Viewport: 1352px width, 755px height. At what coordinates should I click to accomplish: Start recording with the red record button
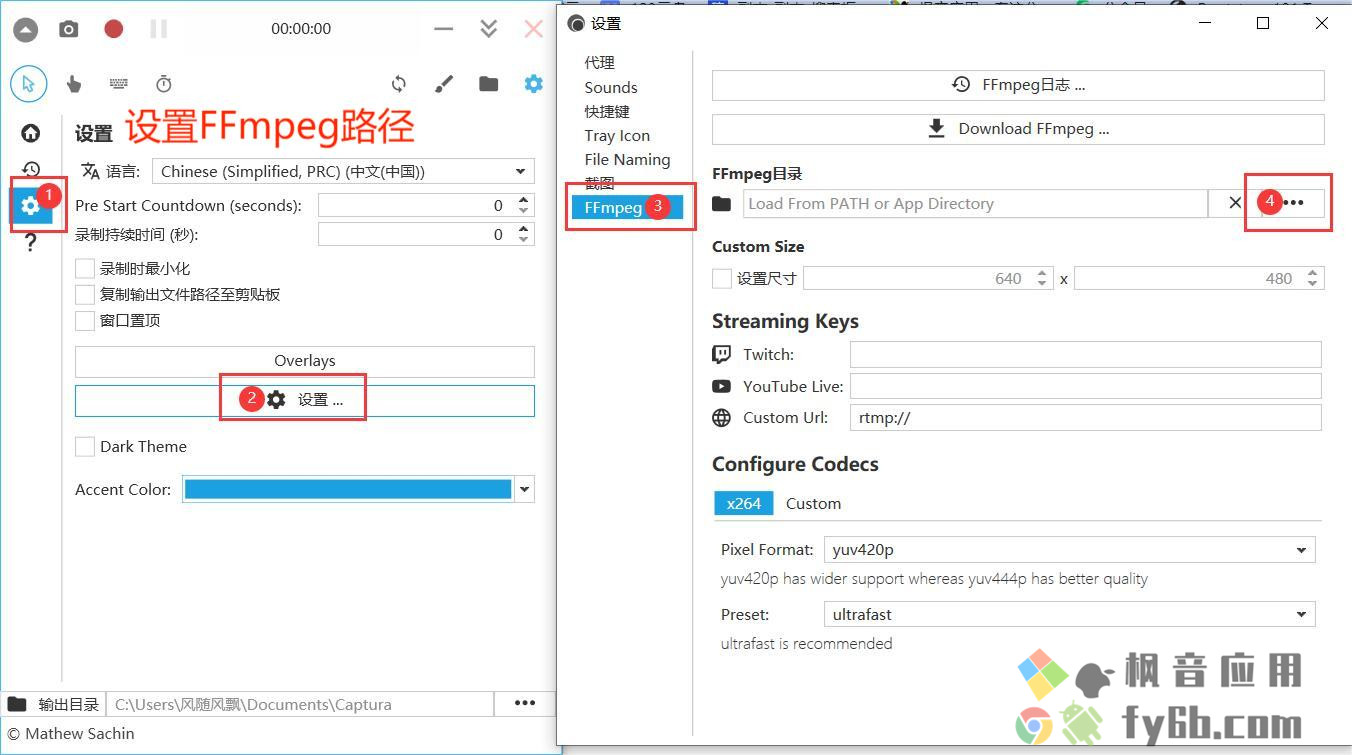[114, 29]
